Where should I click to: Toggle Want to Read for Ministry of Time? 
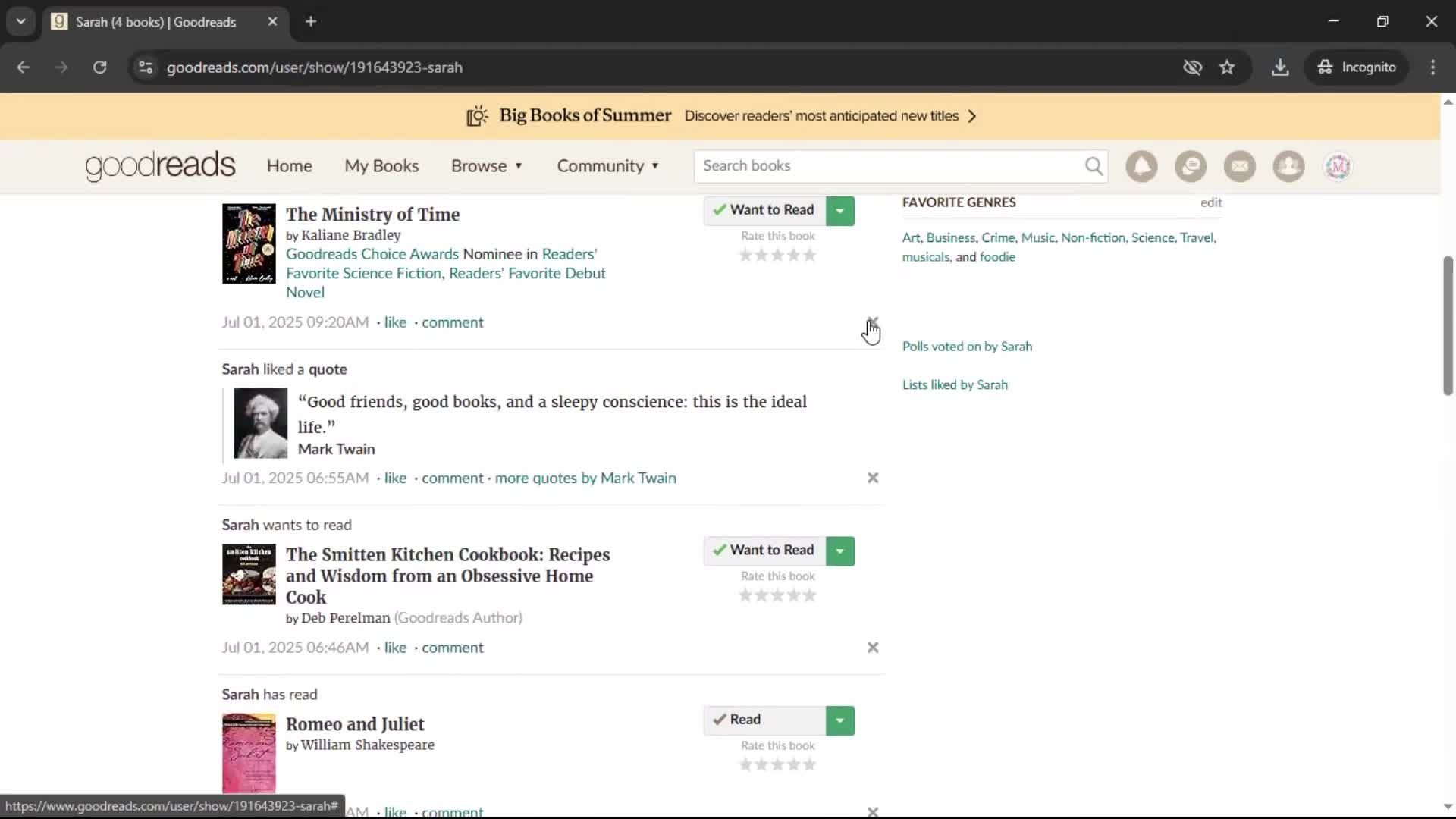pyautogui.click(x=764, y=211)
